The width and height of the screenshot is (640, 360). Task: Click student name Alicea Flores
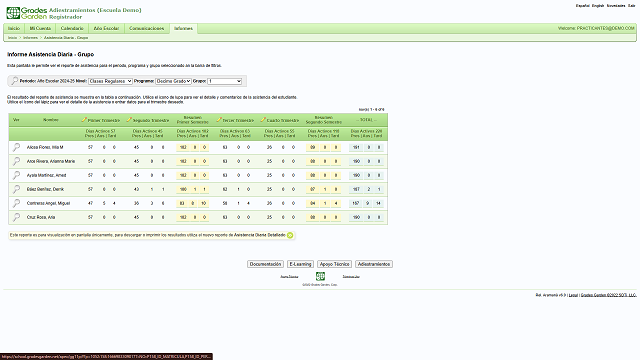45,147
